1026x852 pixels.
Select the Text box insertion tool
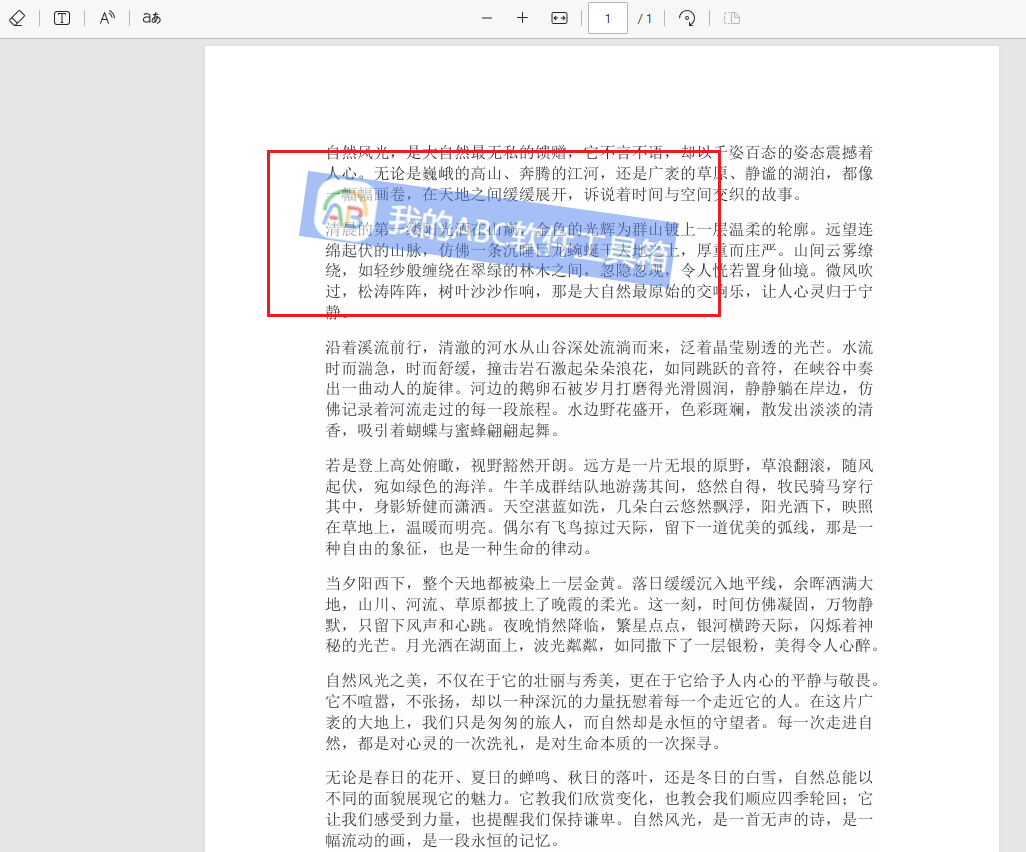[61, 17]
